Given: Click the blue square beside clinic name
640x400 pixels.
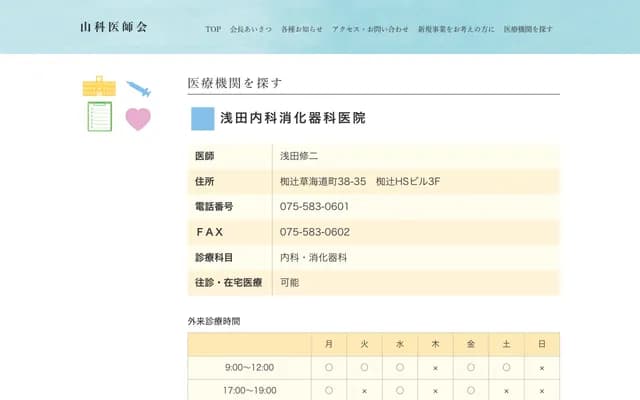Looking at the screenshot, I should [202, 119].
